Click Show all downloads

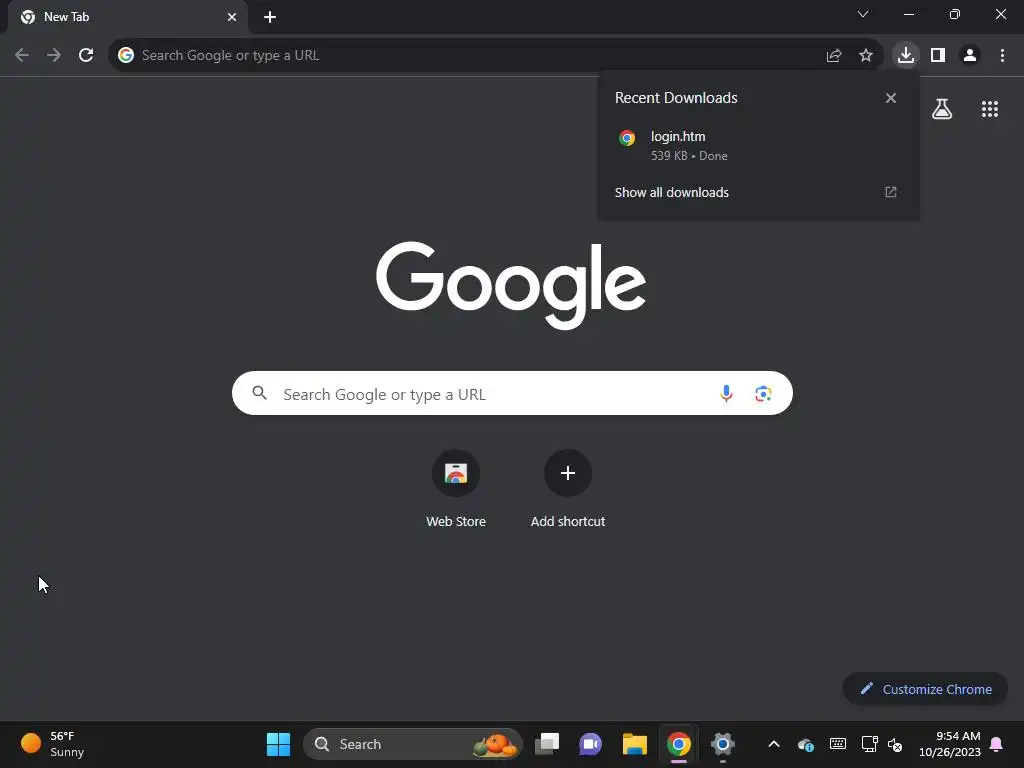[x=671, y=193]
